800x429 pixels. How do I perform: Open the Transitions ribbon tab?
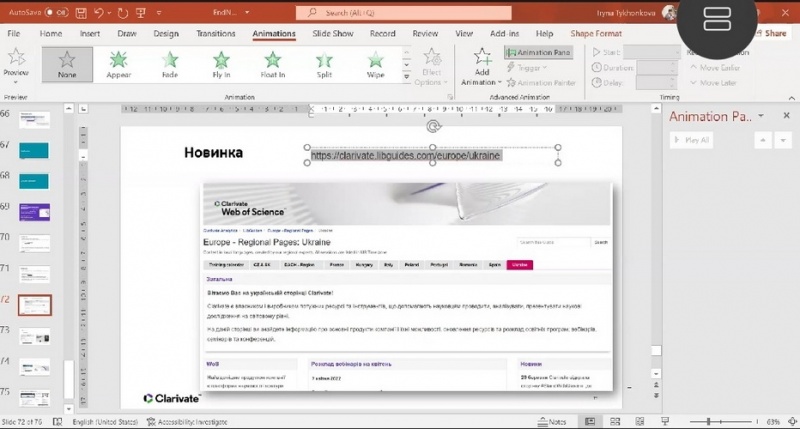pos(216,33)
